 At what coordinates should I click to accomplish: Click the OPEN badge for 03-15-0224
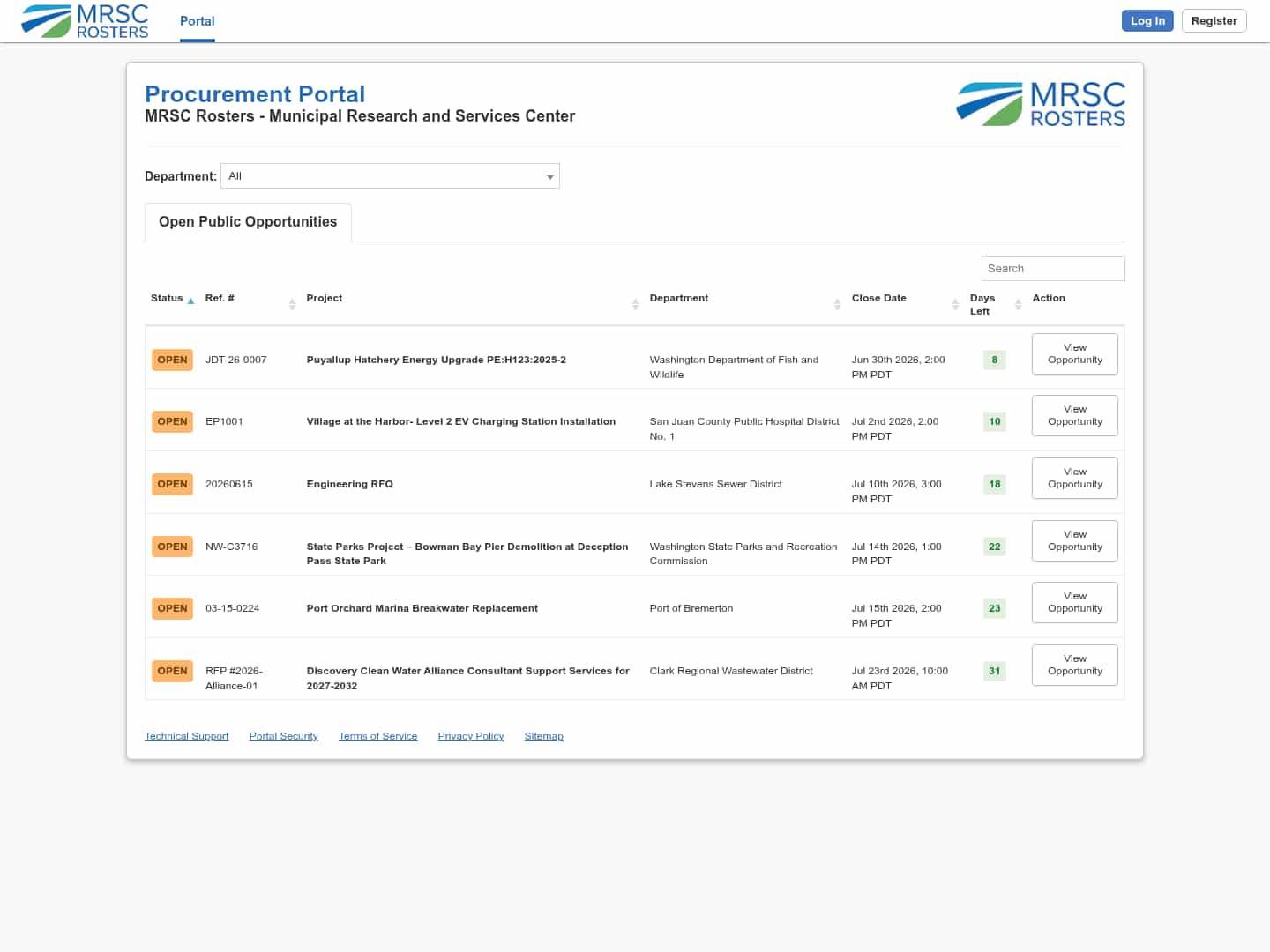coord(172,608)
